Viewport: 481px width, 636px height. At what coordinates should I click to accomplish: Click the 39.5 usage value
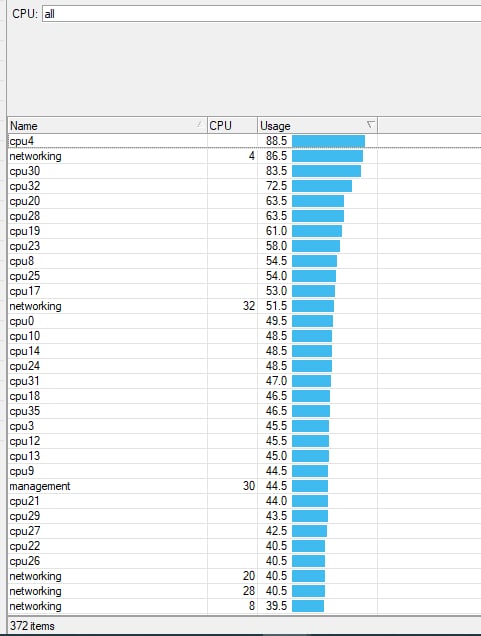point(276,606)
